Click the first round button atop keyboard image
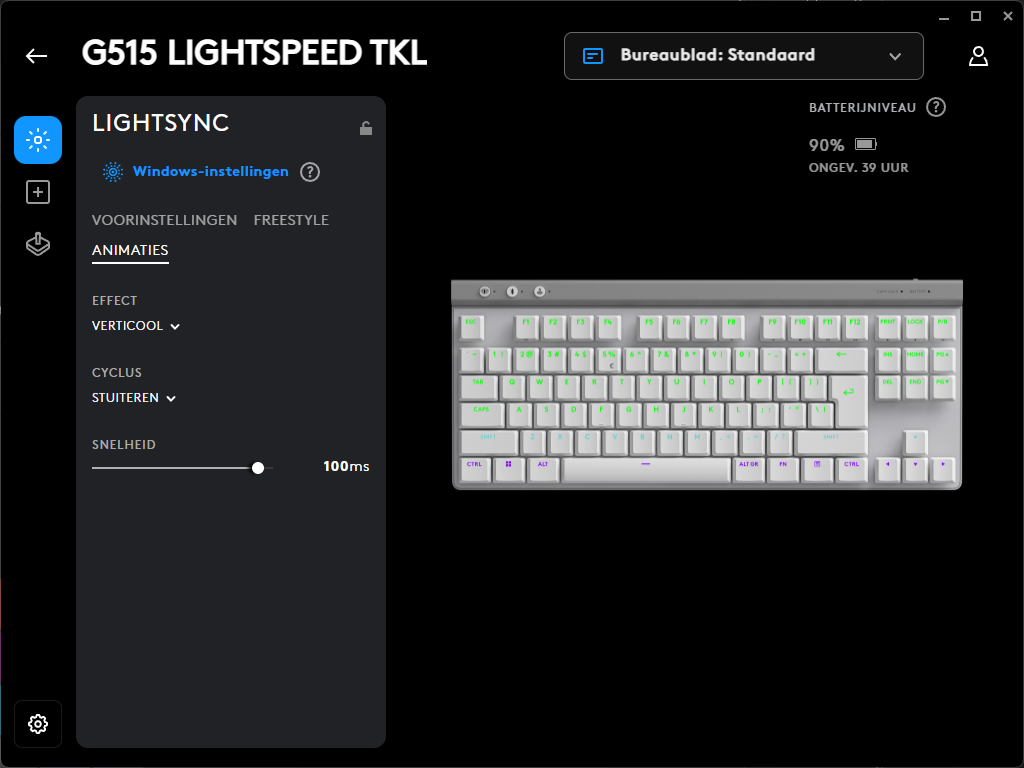 (485, 291)
